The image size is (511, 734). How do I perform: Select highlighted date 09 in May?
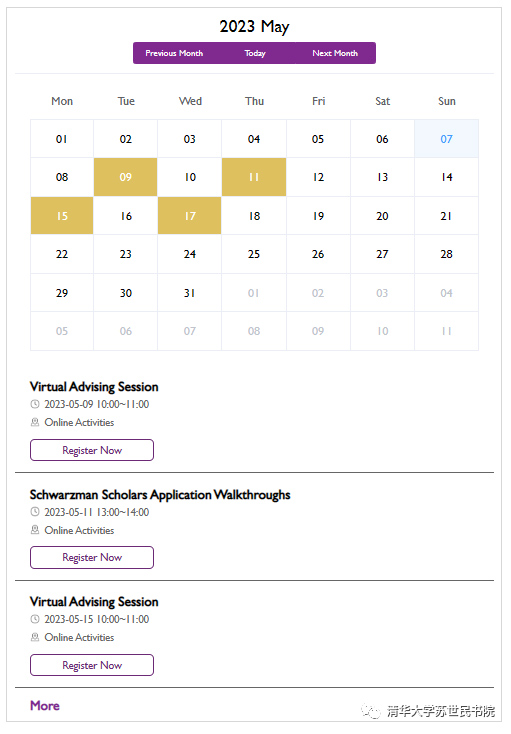[x=125, y=177]
